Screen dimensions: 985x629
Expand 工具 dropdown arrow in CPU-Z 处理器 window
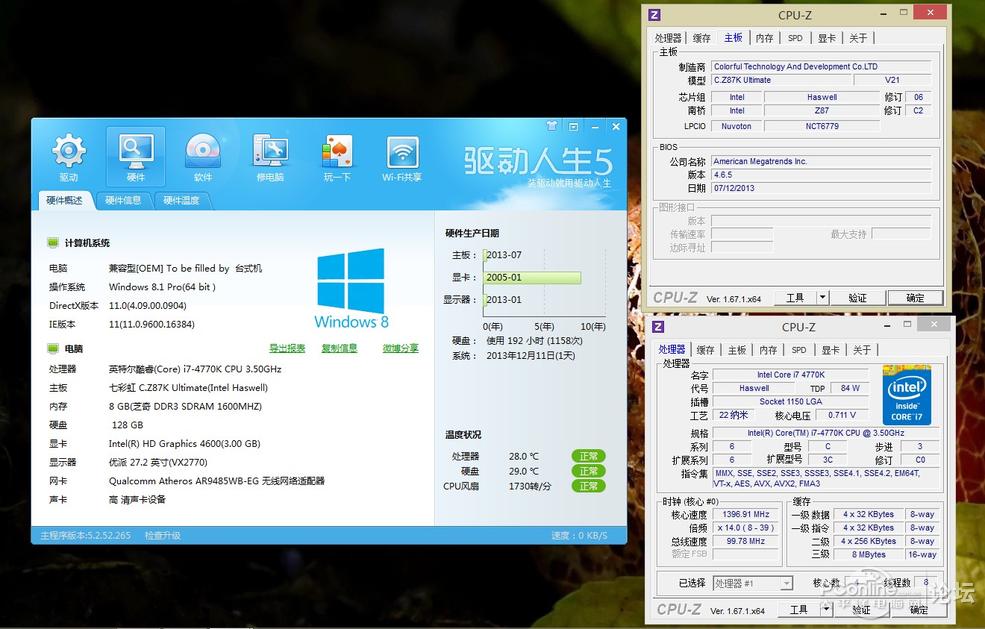click(827, 609)
